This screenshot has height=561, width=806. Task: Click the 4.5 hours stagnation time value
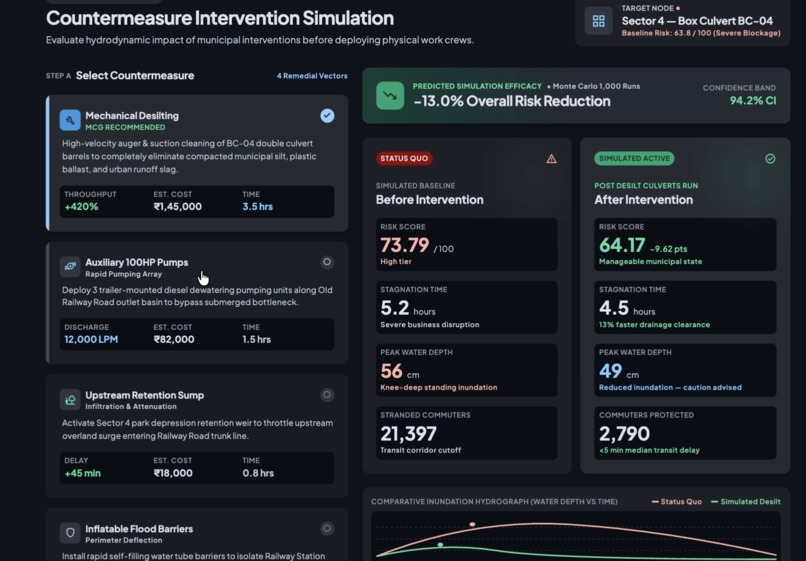pos(627,309)
